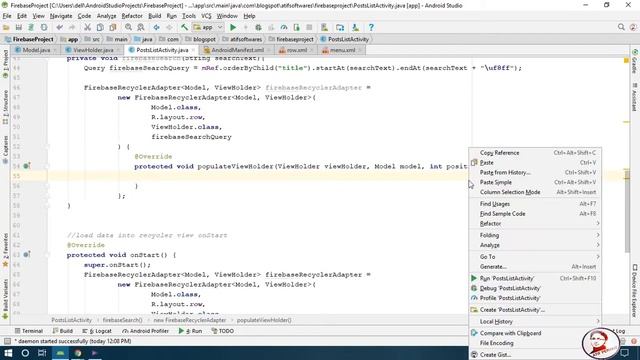Click the Help question mark icon

(x=371, y=27)
